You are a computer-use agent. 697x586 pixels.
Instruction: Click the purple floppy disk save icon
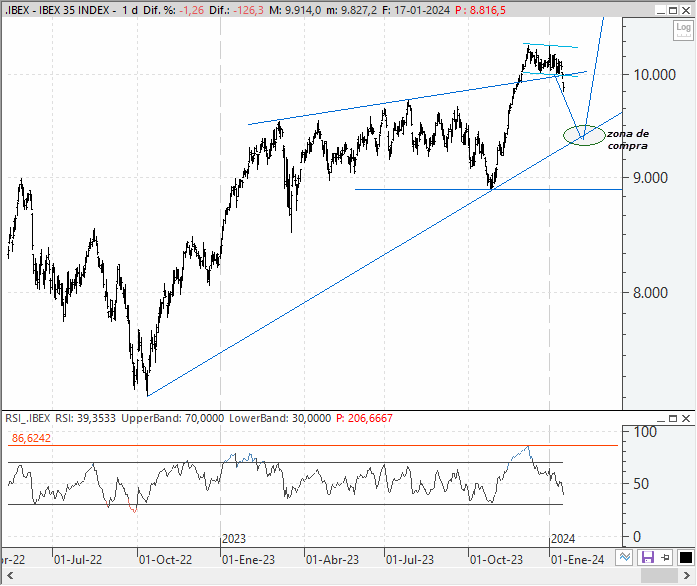[648, 557]
